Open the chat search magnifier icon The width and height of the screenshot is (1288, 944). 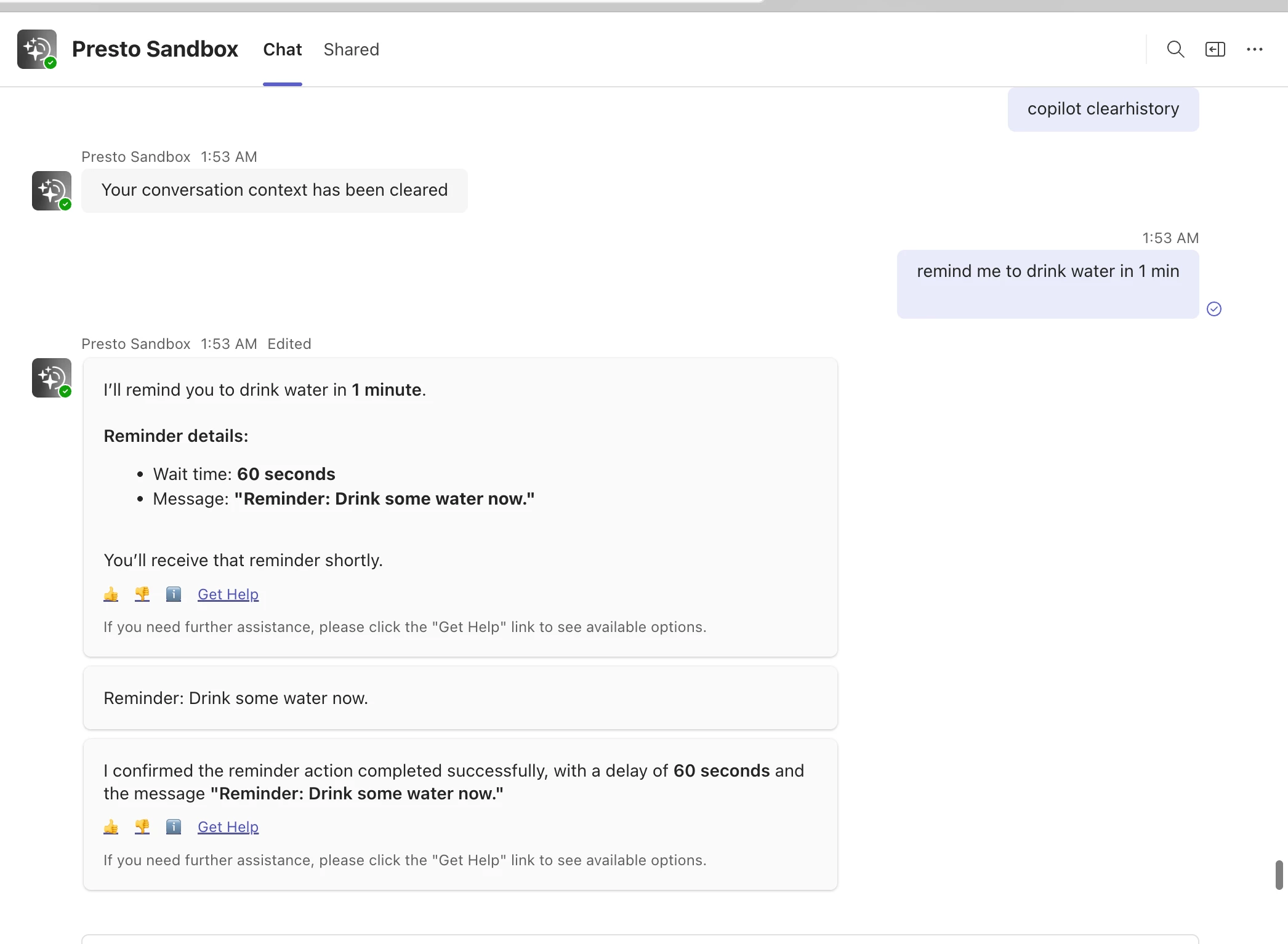coord(1175,49)
